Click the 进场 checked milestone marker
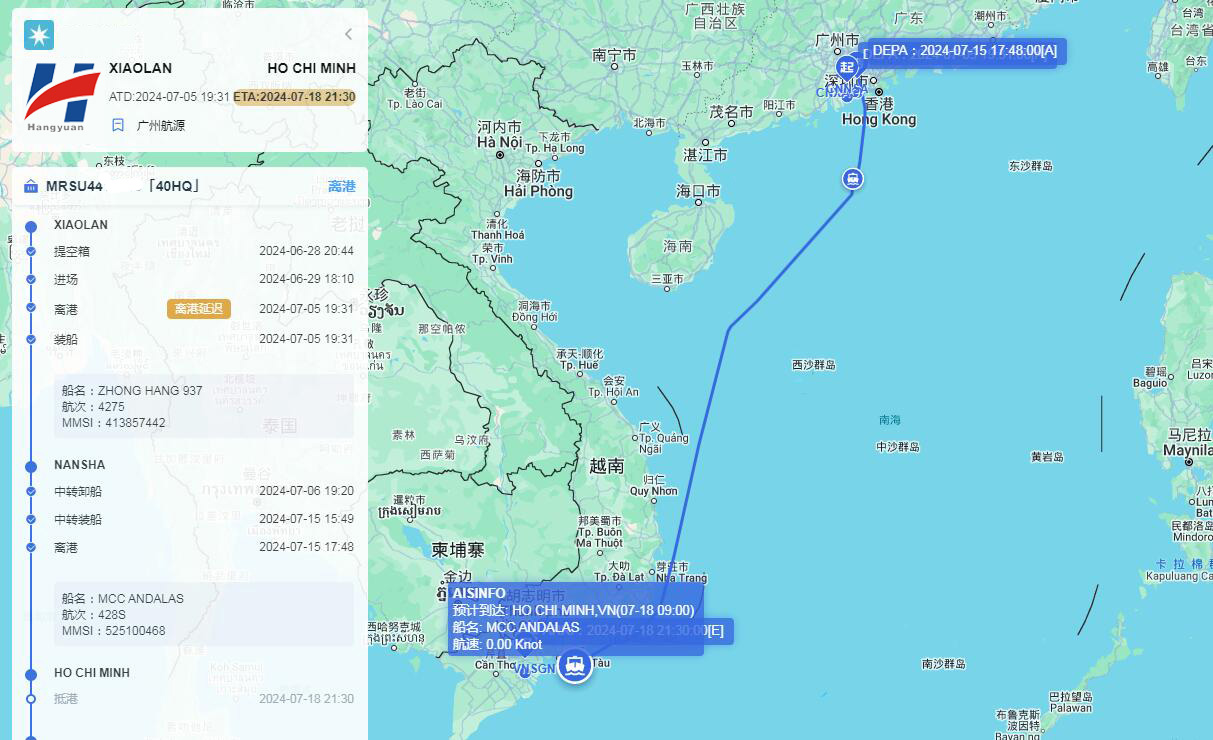 tap(31, 279)
